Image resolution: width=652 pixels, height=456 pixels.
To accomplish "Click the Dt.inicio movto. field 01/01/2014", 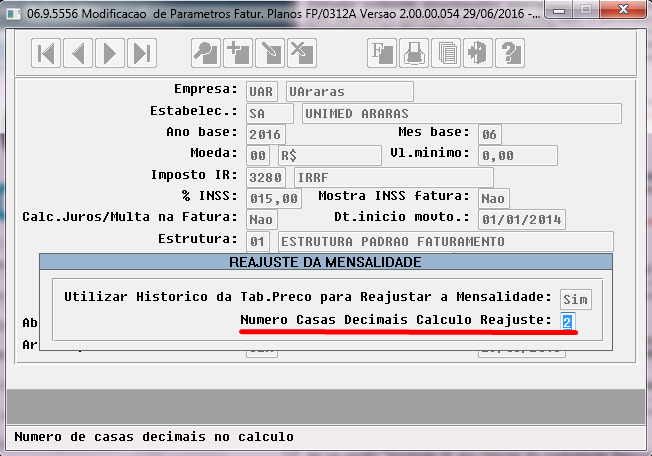I will pos(522,220).
